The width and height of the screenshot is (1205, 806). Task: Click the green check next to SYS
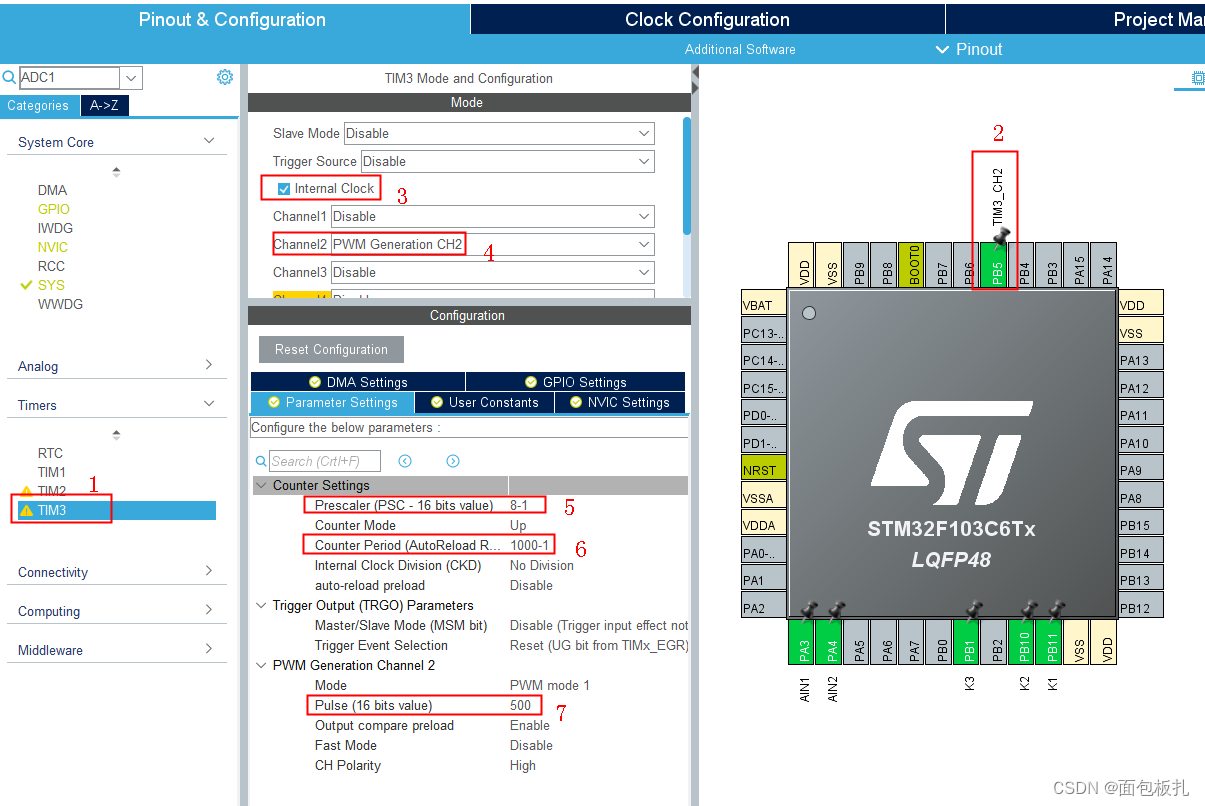[26, 285]
